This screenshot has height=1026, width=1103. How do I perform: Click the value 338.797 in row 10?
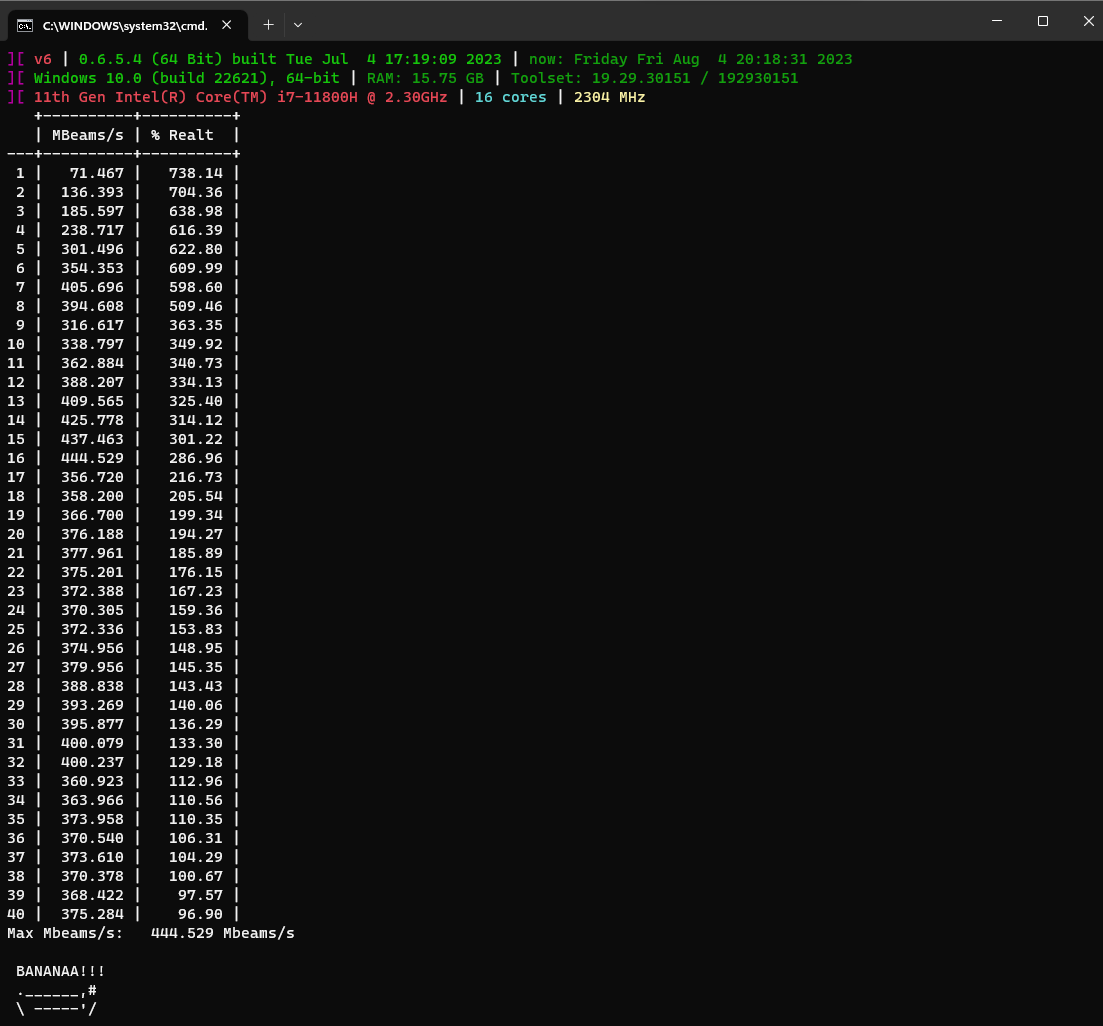click(92, 344)
